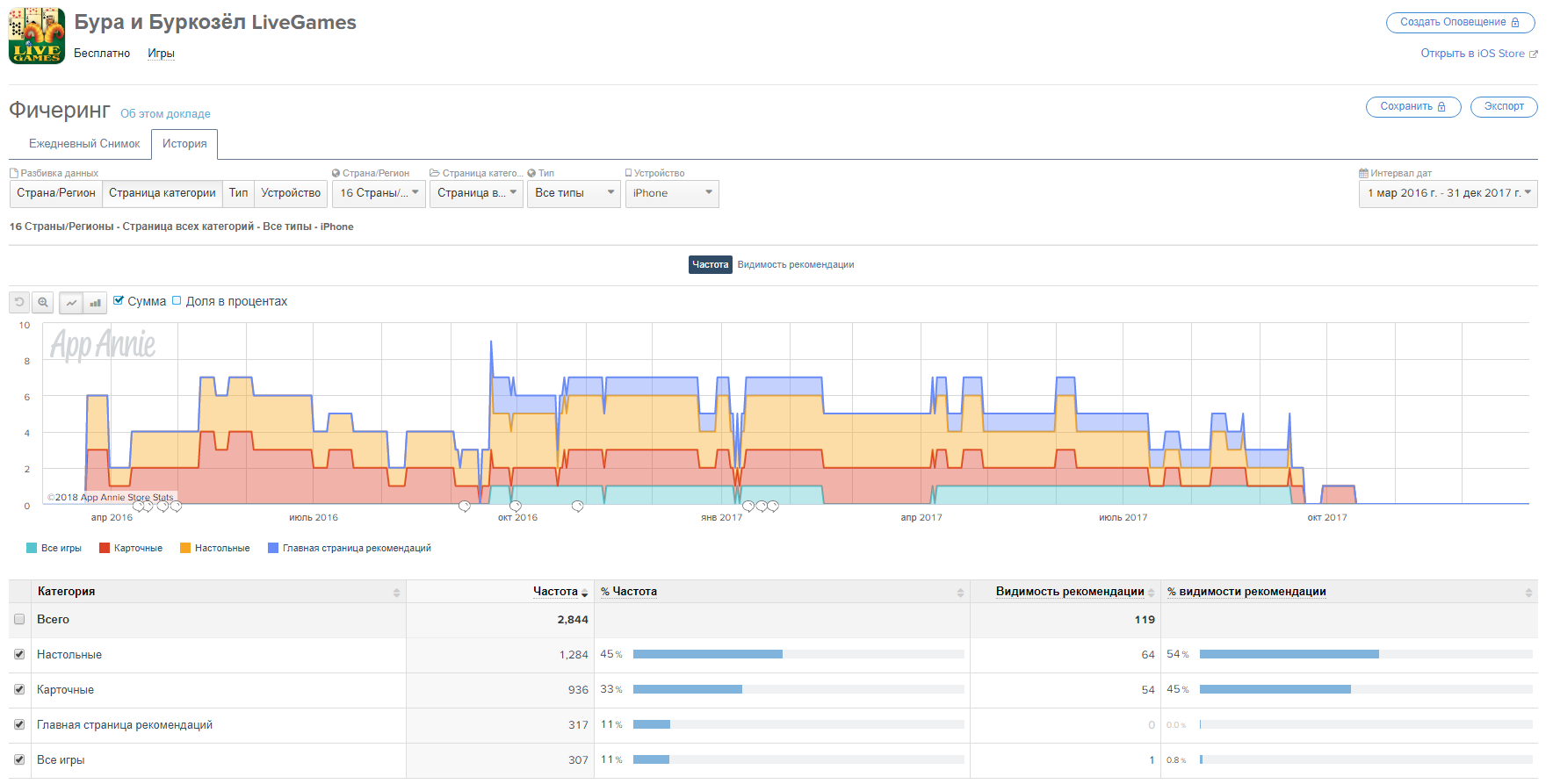Click the Bura LiveGames app icon
Viewport: 1553px width, 784px height.
click(37, 36)
